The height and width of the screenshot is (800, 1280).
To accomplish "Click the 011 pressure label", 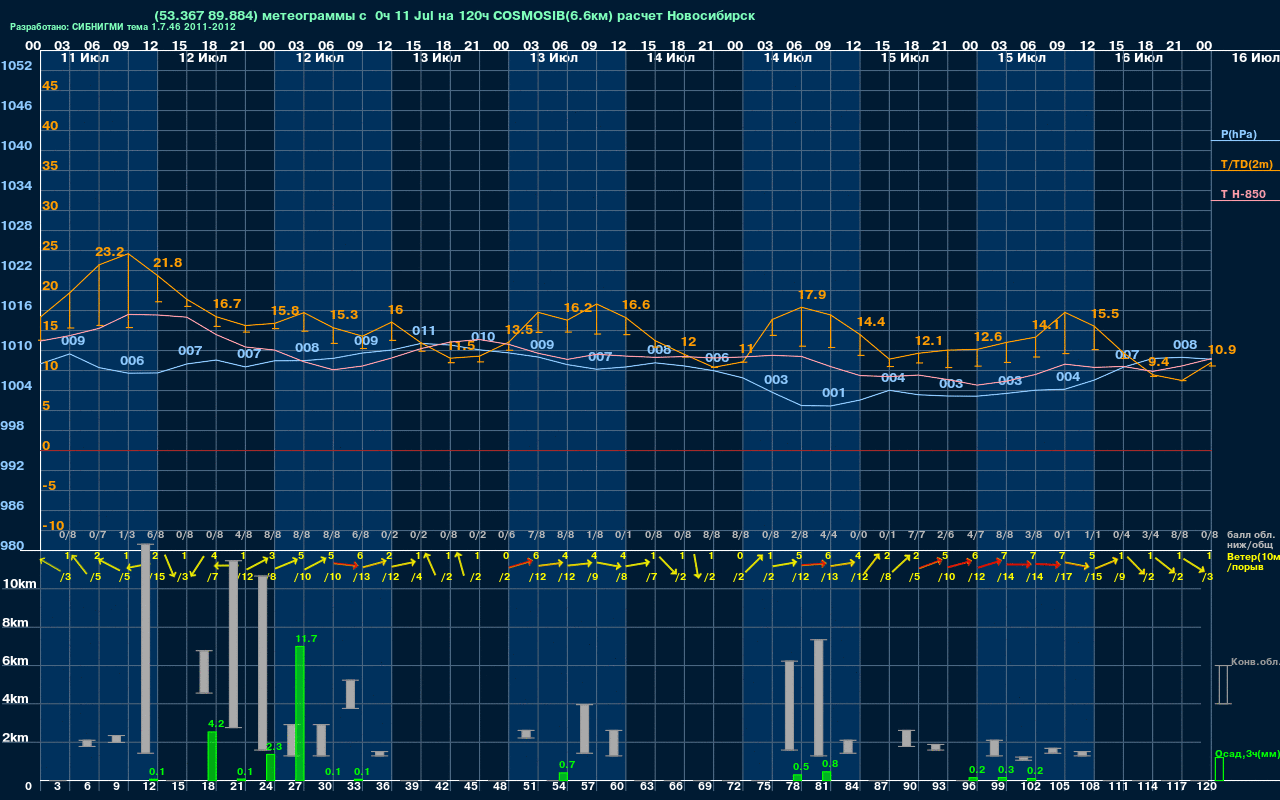I will pos(424,330).
